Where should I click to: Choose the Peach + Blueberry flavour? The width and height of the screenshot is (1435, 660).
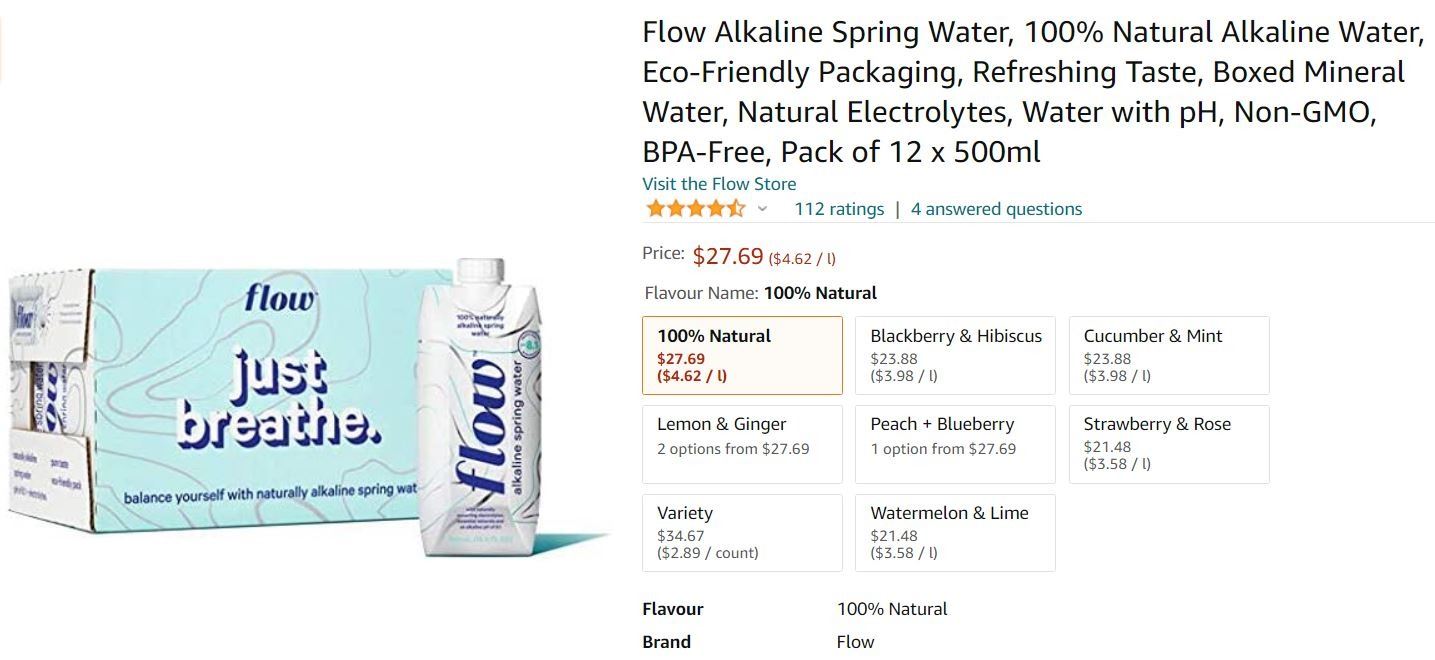coord(955,443)
